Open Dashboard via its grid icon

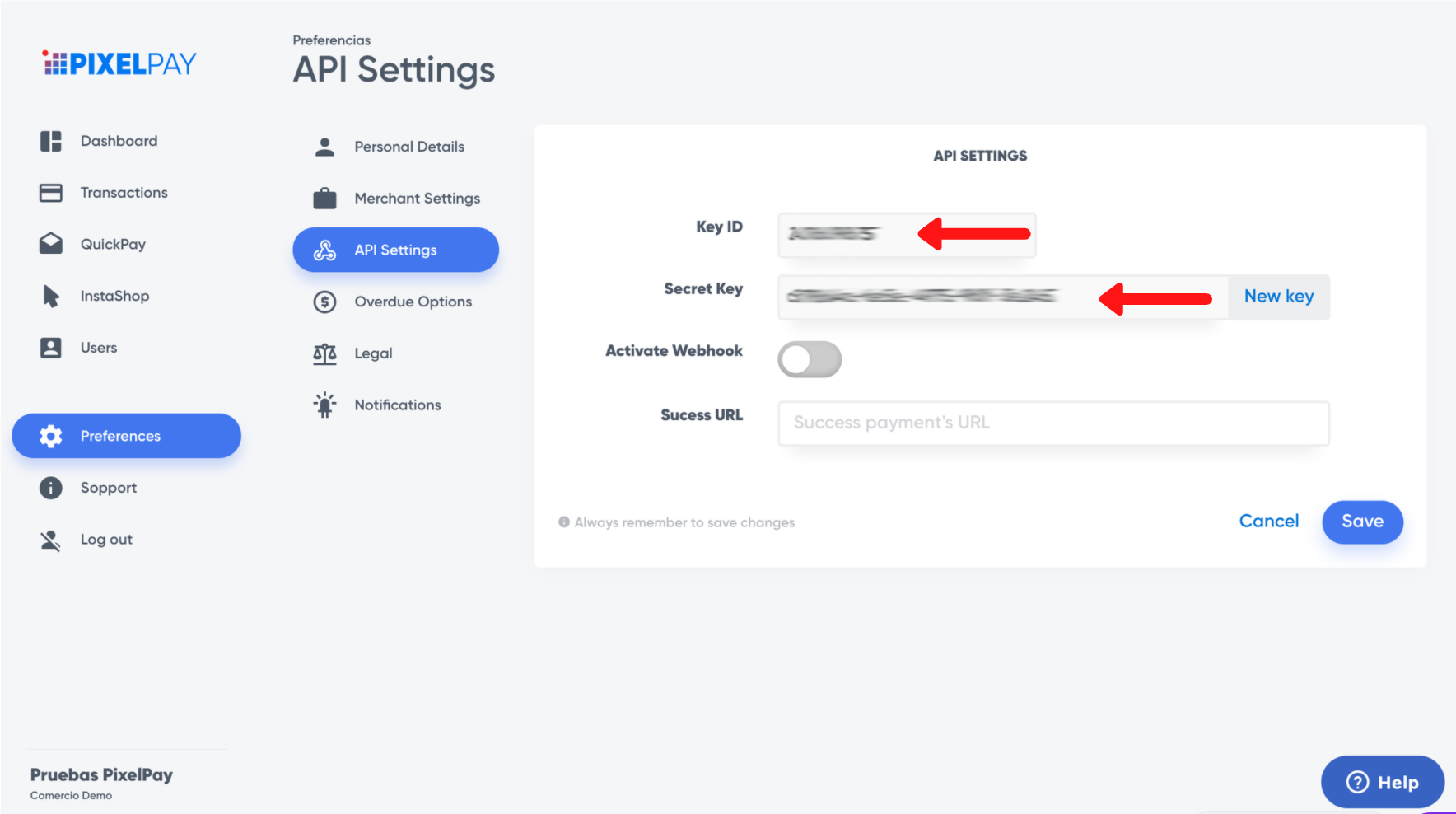(x=50, y=141)
